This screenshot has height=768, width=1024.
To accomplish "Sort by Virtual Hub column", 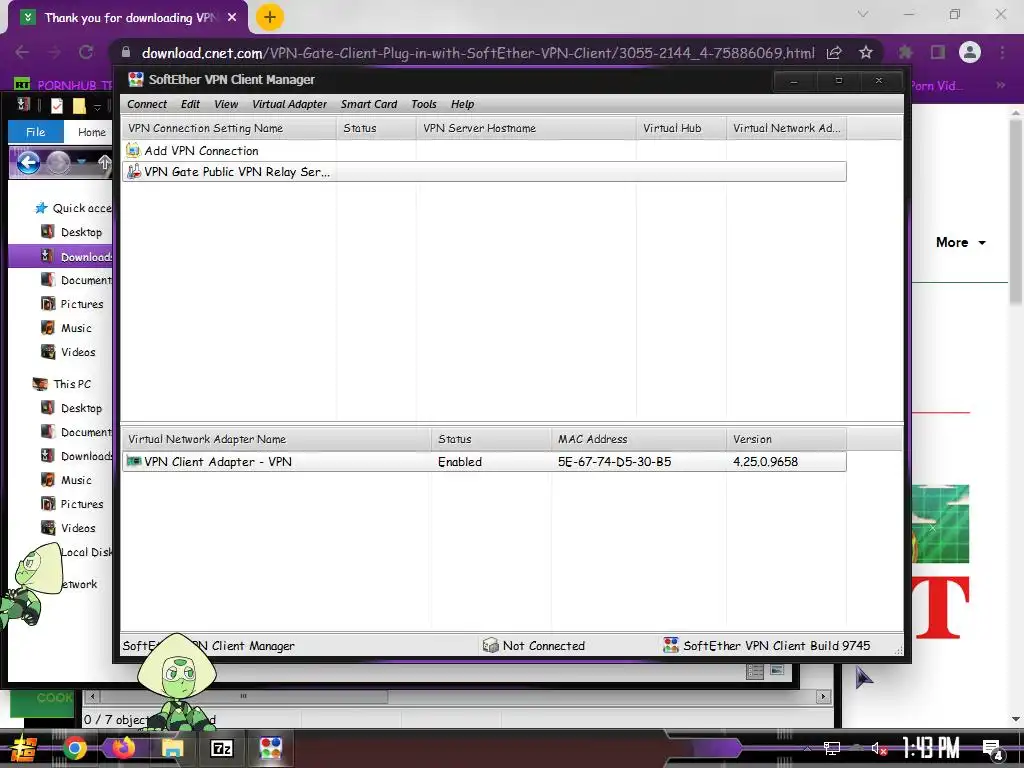I will (x=681, y=128).
